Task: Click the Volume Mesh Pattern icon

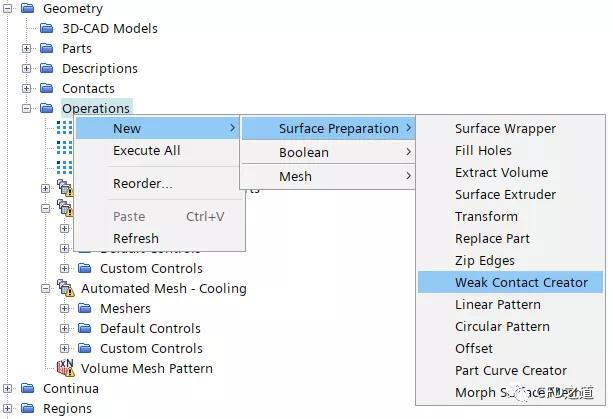Action: 66,368
